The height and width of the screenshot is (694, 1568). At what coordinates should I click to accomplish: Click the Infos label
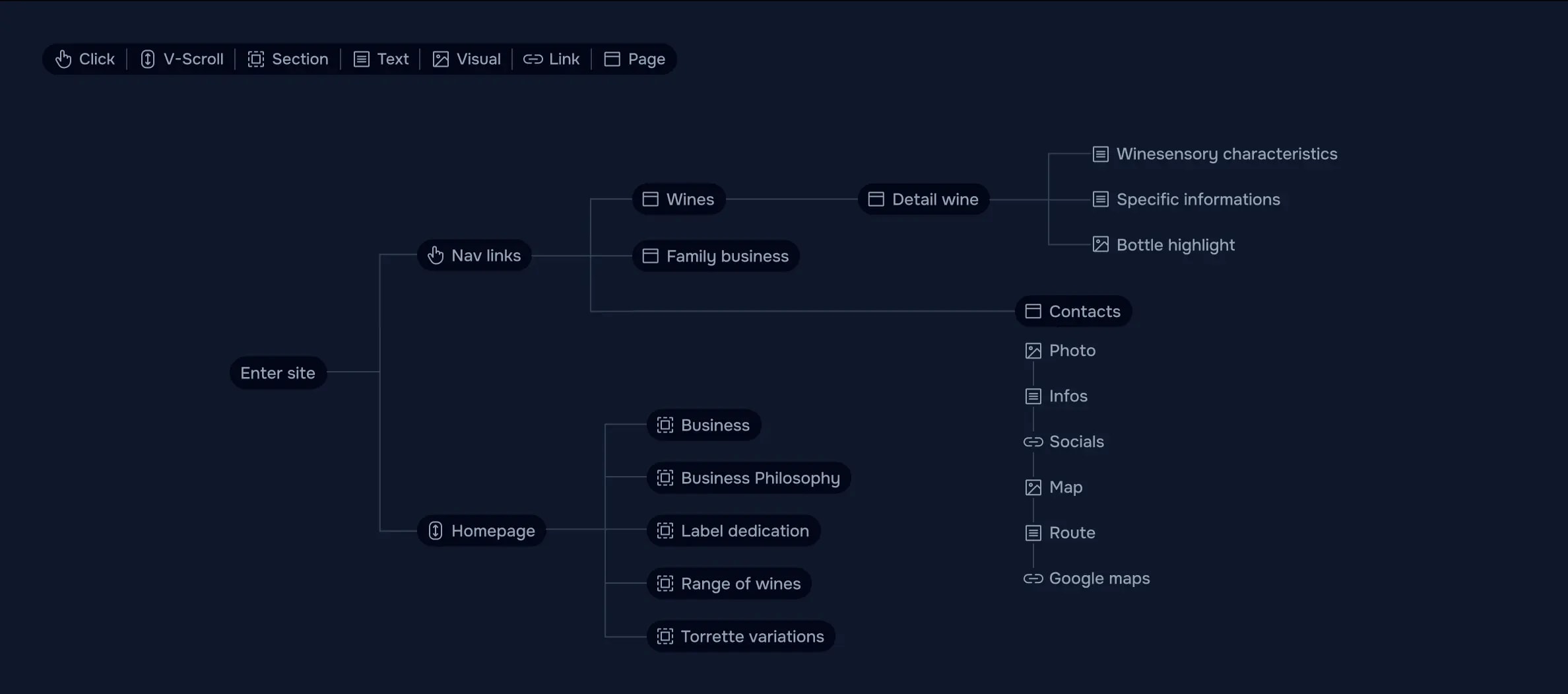point(1068,396)
